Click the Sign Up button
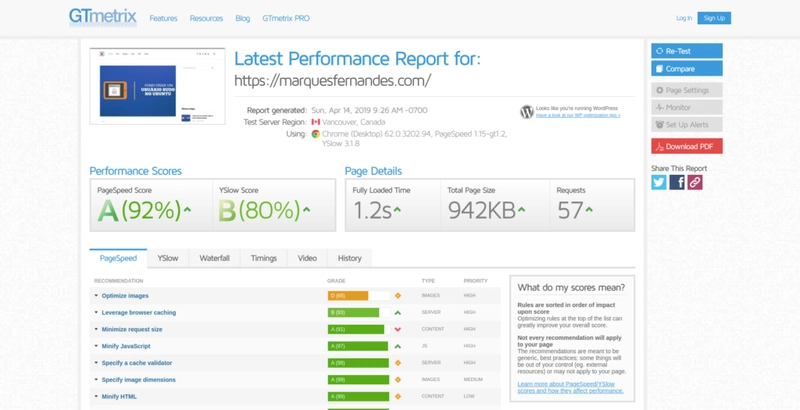The image size is (800, 410). click(x=714, y=18)
